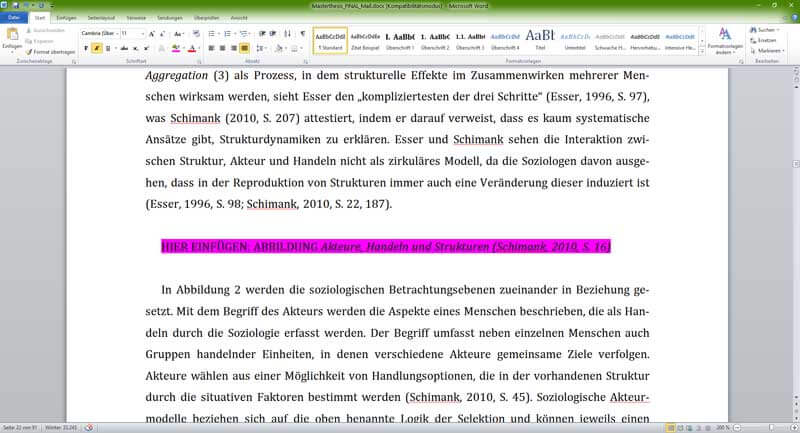Click the Format übertragen painter icon
Viewport: 800px width, 433px height.
(29, 52)
